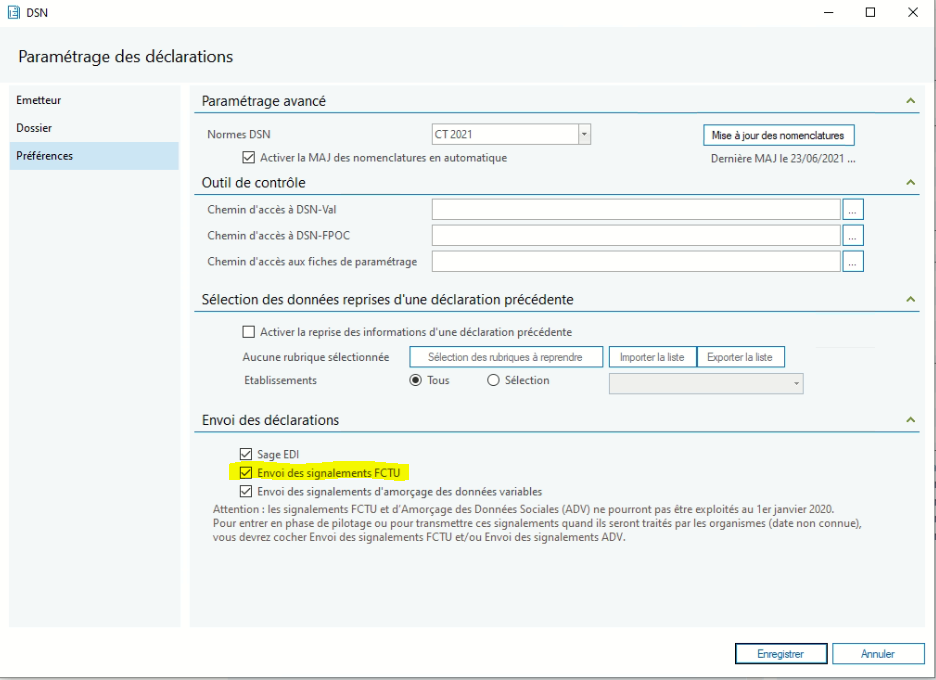Click the DSN window icon in title bar
936x680 pixels.
point(13,12)
